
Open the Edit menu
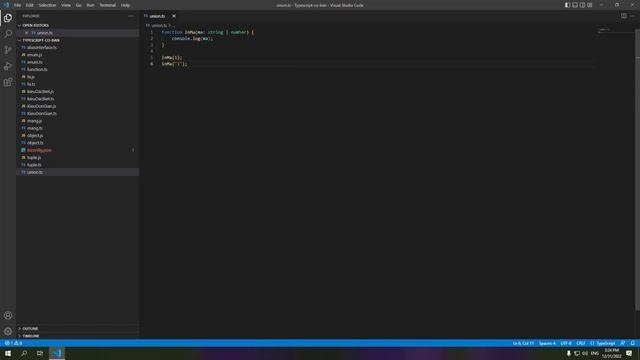click(x=30, y=5)
